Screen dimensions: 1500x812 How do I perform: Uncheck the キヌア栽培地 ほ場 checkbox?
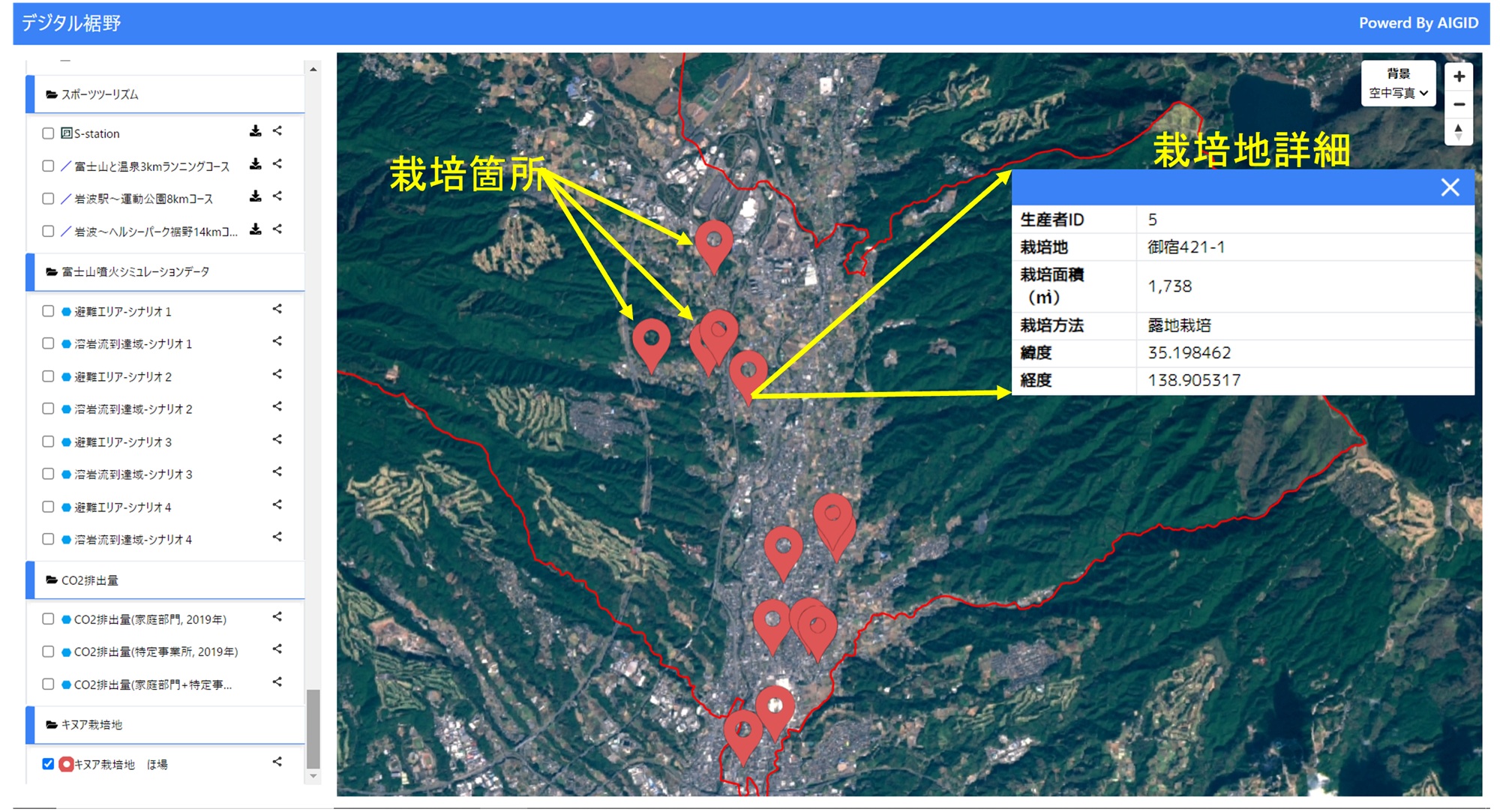pos(48,764)
